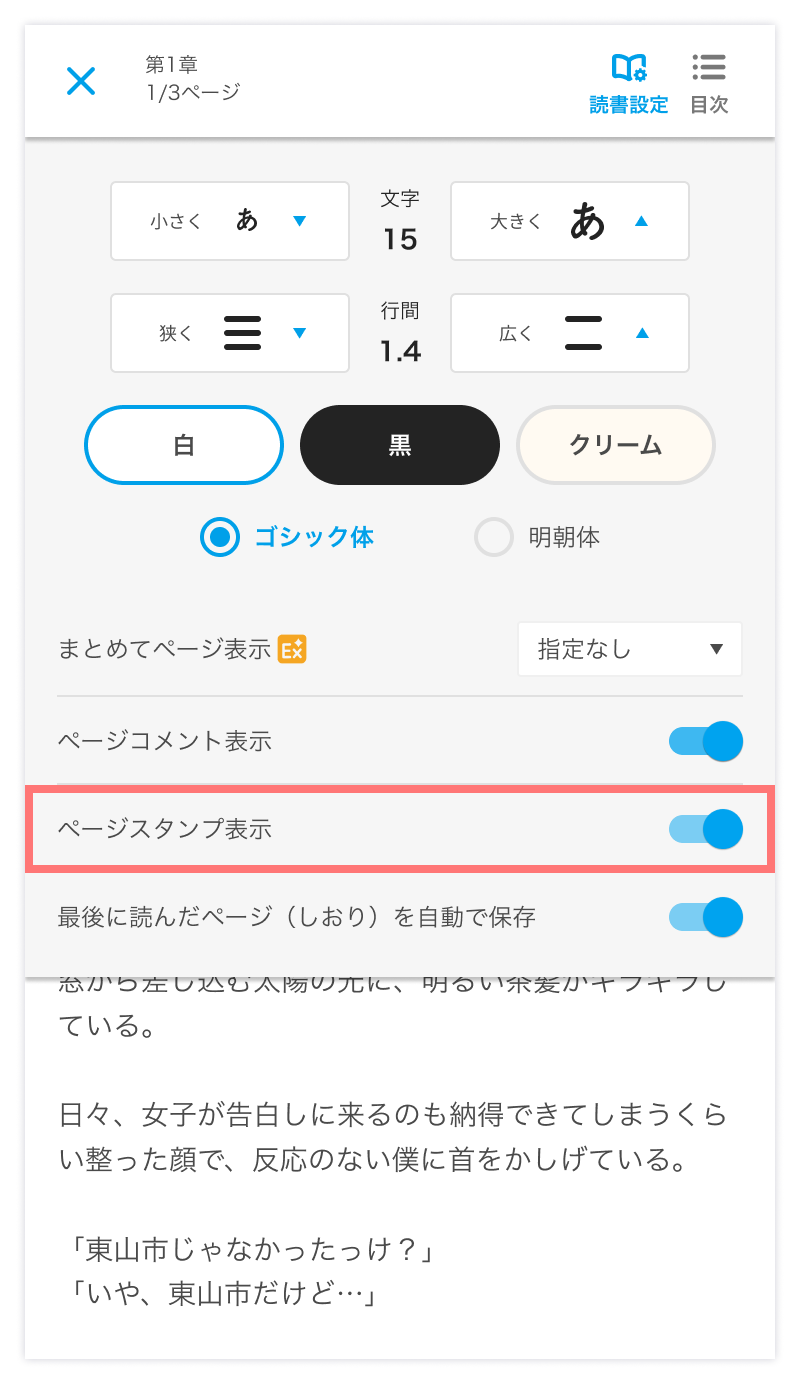Open the 読書設定 book settings icon
The height and width of the screenshot is (1384, 800).
(629, 83)
